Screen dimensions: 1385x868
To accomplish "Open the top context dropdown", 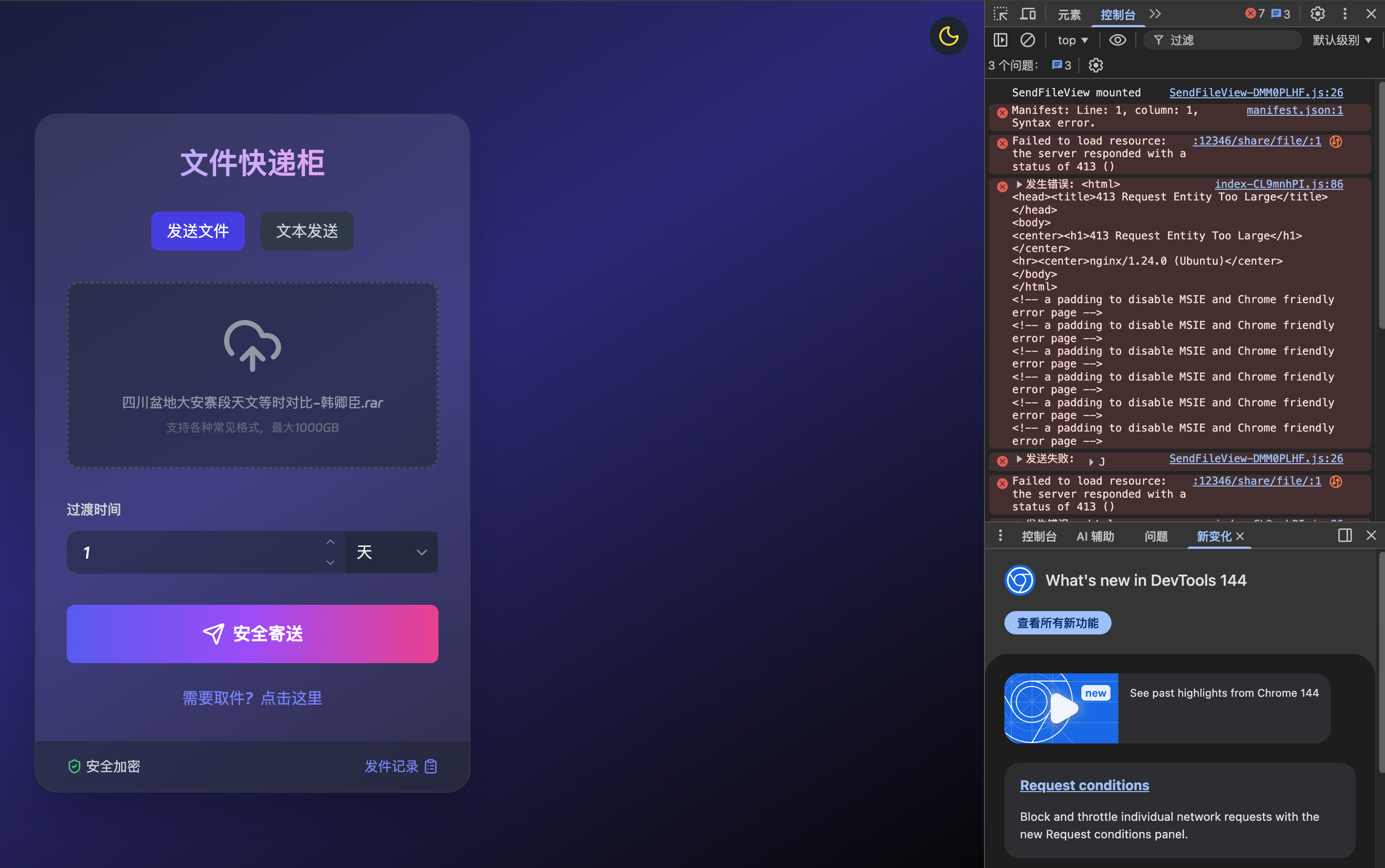I will [1072, 40].
